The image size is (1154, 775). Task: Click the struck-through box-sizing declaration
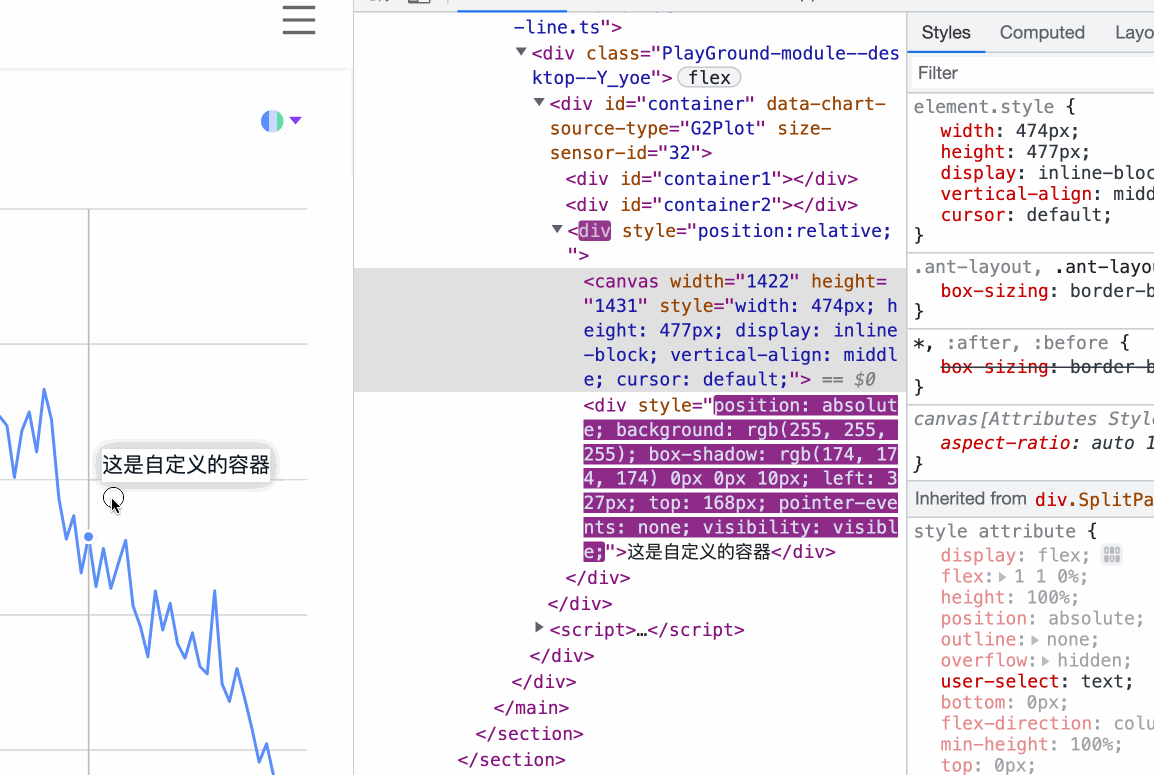coord(1047,367)
